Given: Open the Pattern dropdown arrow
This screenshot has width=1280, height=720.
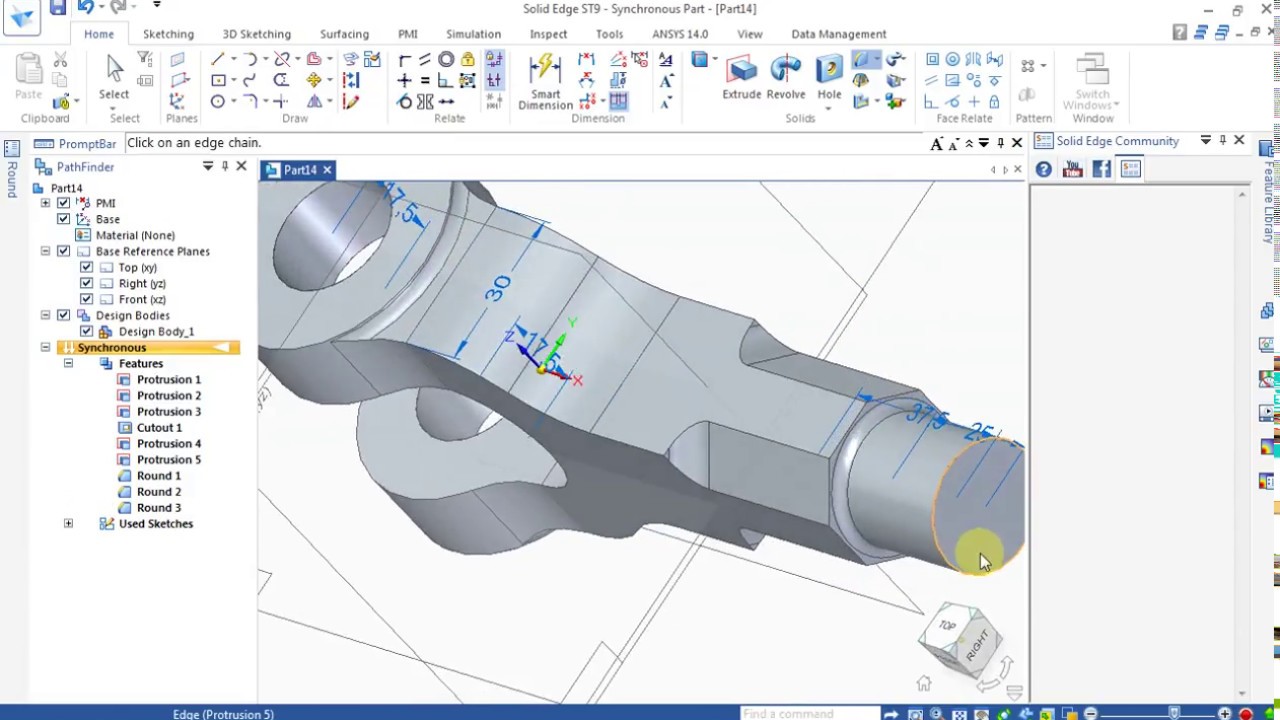Looking at the screenshot, I should click(x=1043, y=66).
